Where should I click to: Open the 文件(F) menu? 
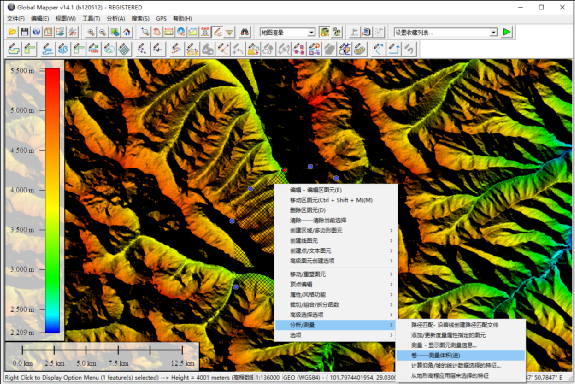[x=16, y=18]
